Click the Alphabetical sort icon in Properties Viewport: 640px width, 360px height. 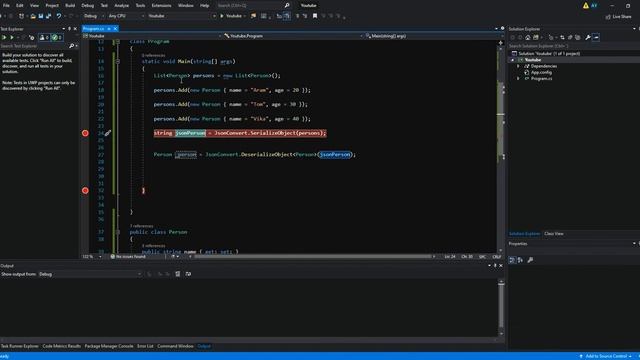[520, 260]
